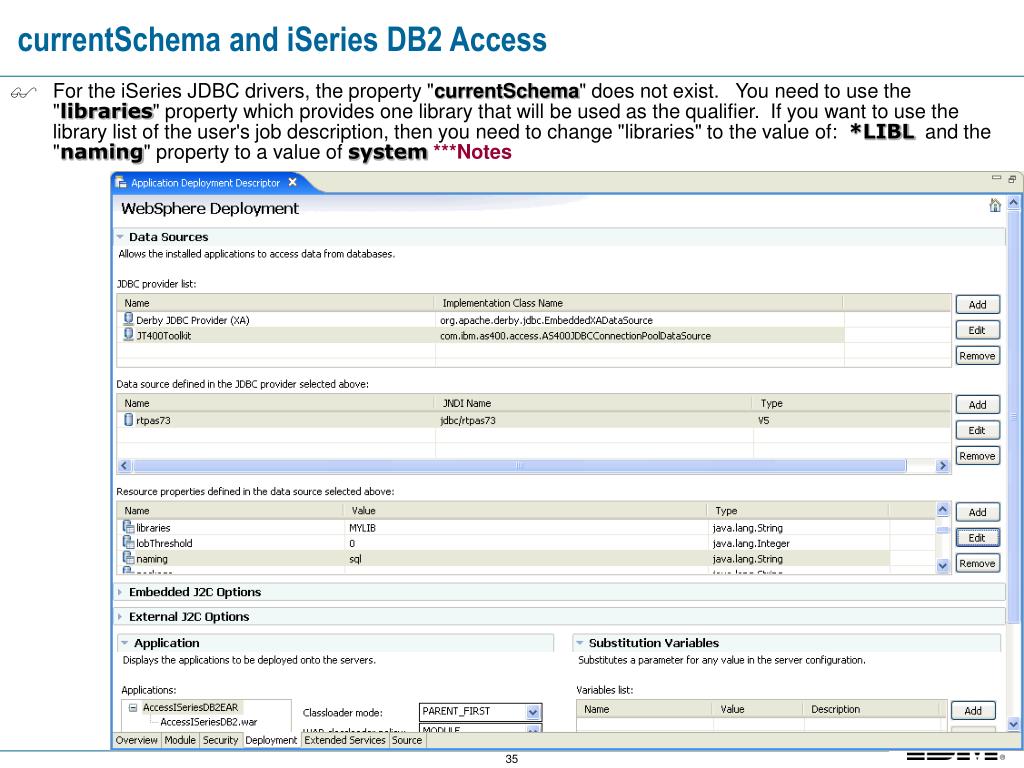The width and height of the screenshot is (1024, 768).
Task: Click left arrow of data source scrollbar
Action: pos(124,466)
